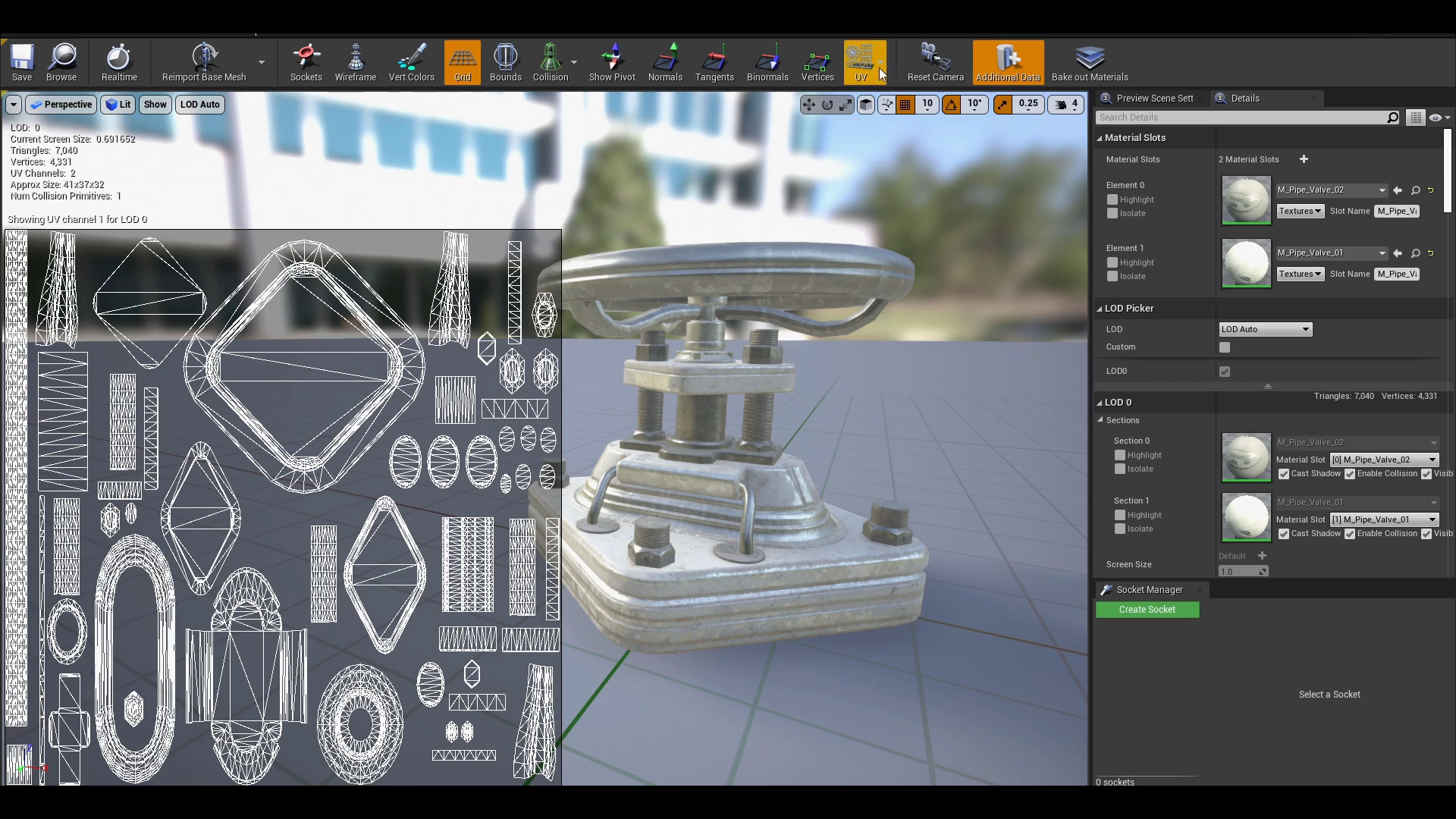The width and height of the screenshot is (1456, 819).
Task: Toggle Vertices display
Action: click(x=817, y=62)
